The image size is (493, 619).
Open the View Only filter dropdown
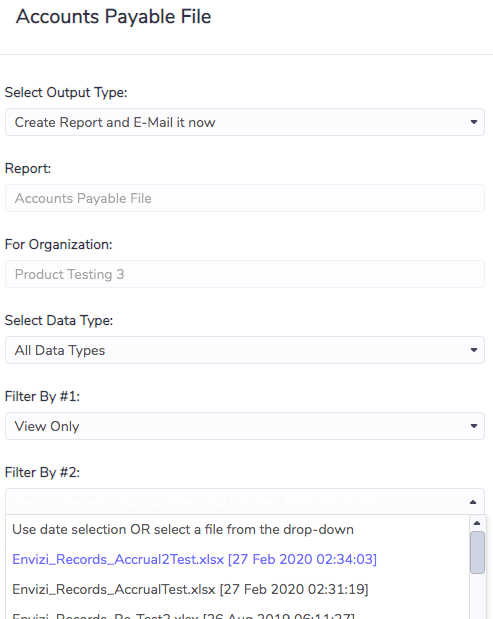point(245,426)
